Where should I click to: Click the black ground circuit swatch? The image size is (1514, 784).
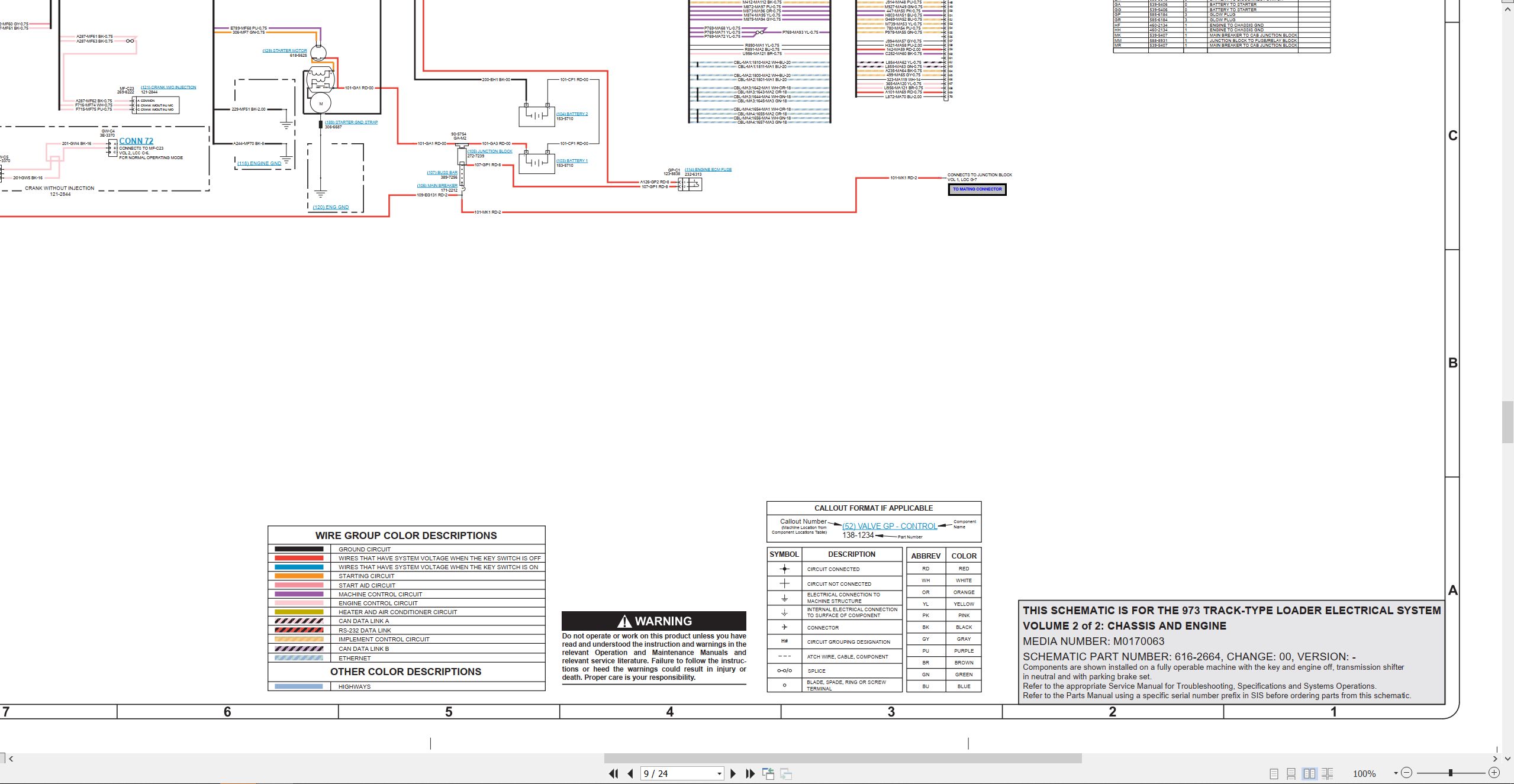point(299,549)
